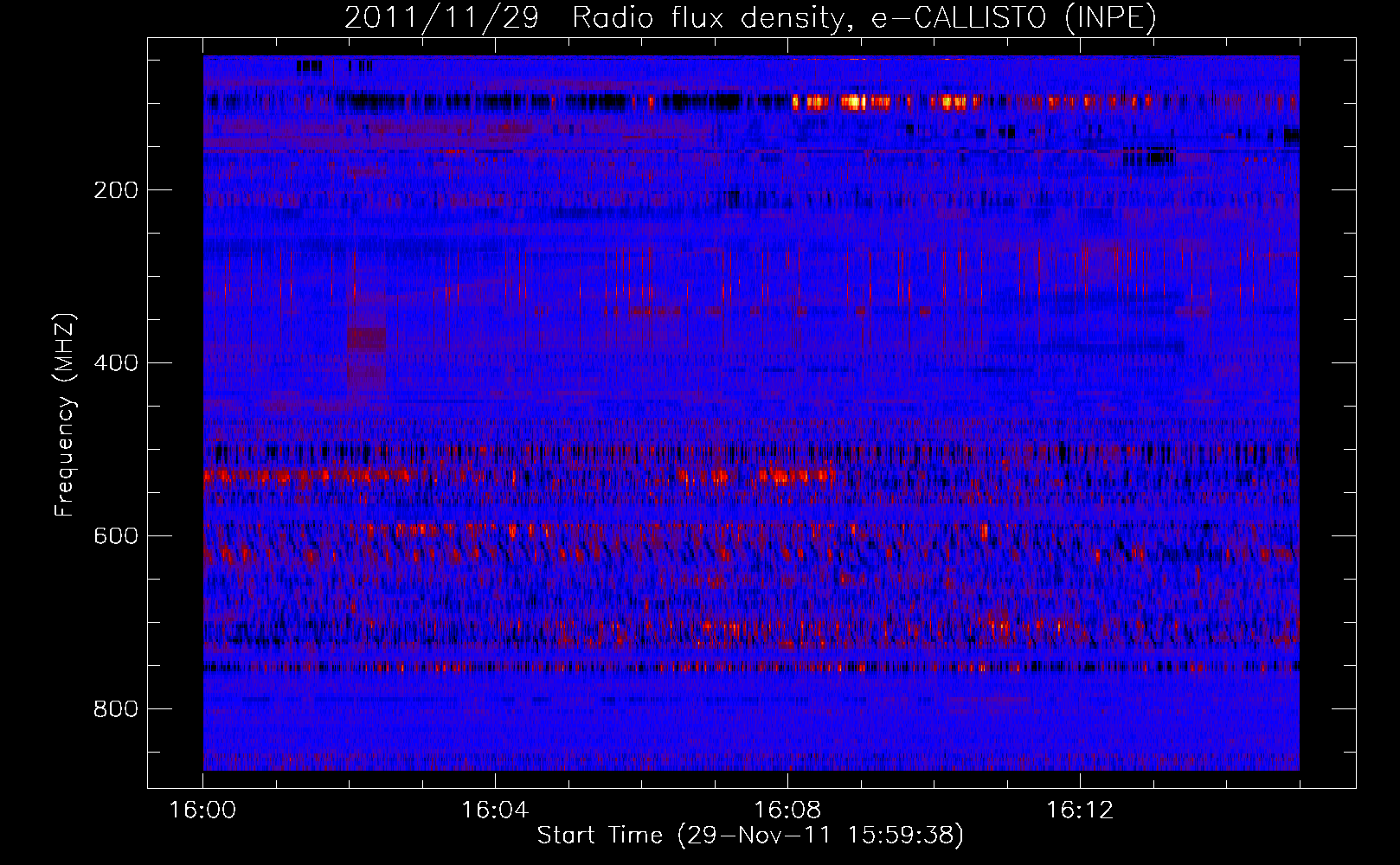The height and width of the screenshot is (865, 1400).
Task: Click the 16:00 time tick label
Action: (x=203, y=811)
